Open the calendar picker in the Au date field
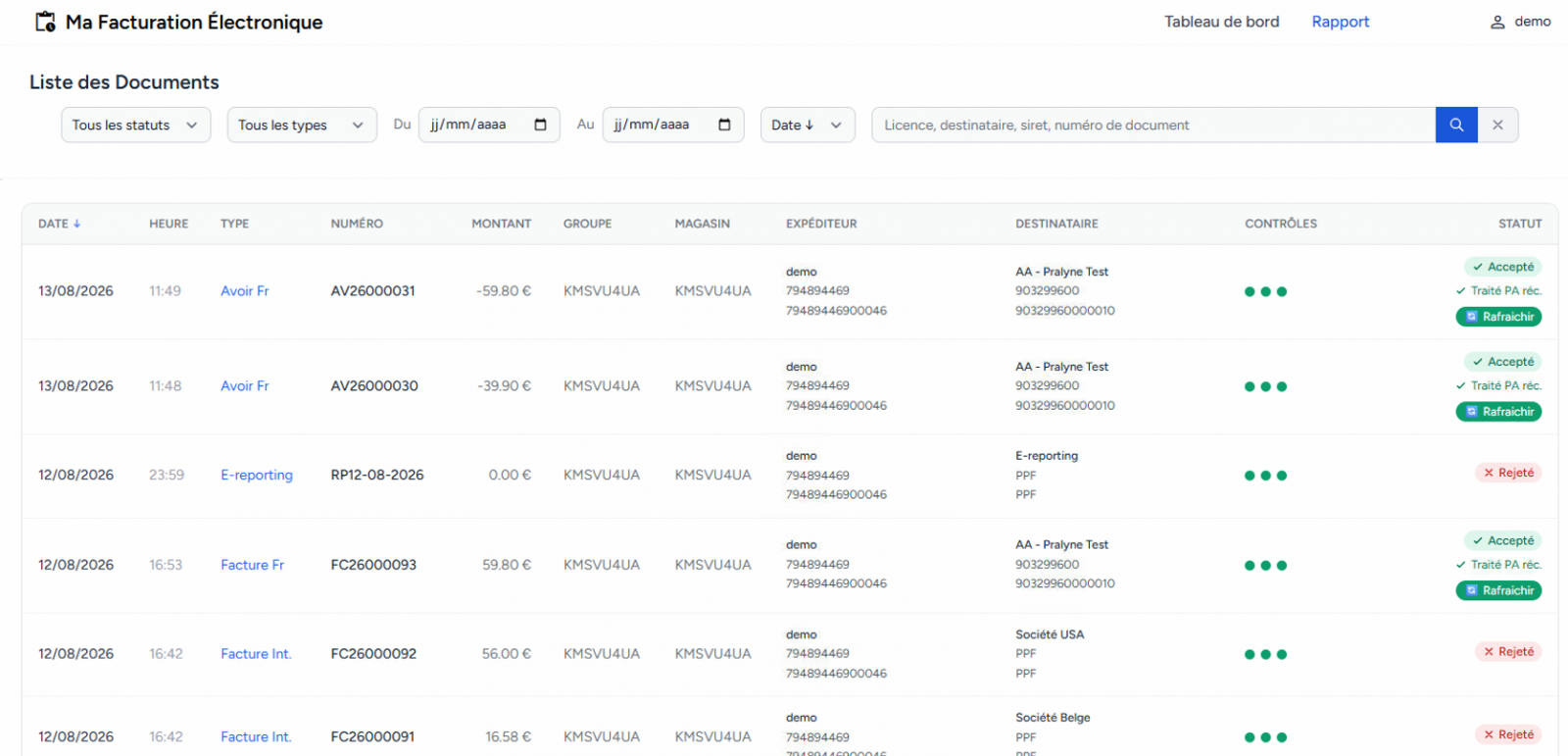The height and width of the screenshot is (756, 1568). point(724,125)
